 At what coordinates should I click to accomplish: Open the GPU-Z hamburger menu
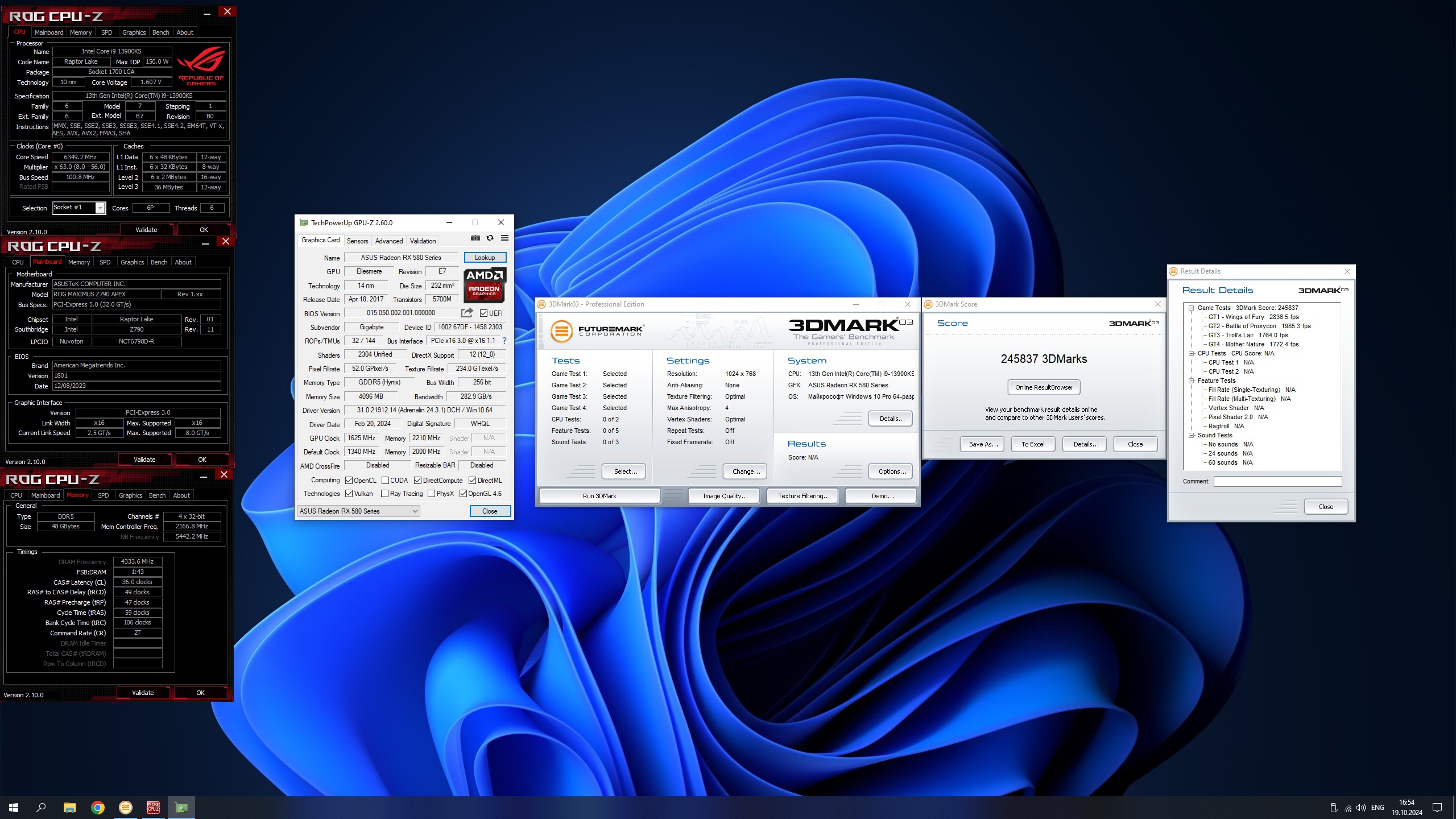504,238
